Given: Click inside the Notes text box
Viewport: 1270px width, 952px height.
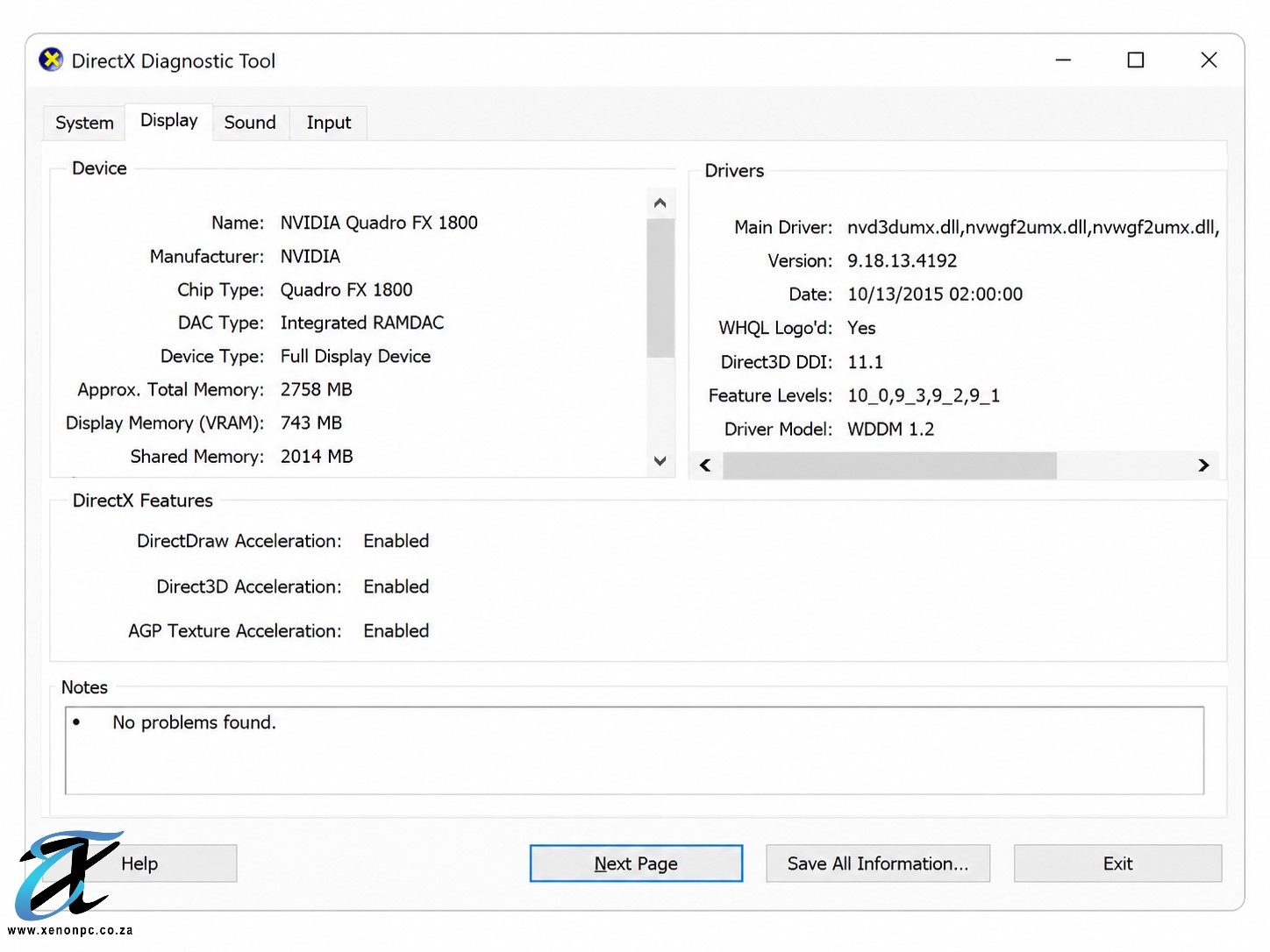Looking at the screenshot, I should [x=634, y=750].
